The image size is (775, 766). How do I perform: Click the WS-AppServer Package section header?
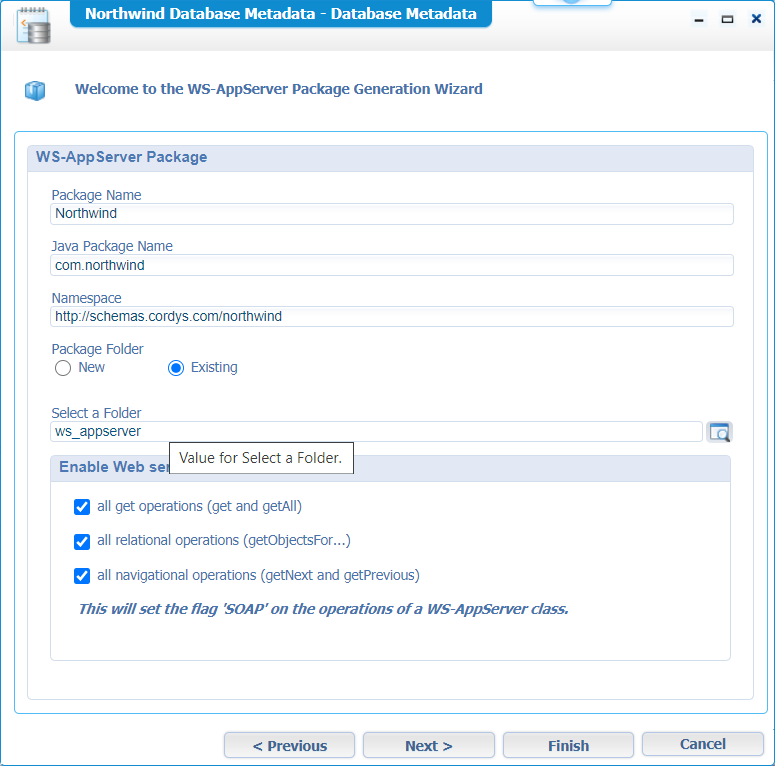point(390,158)
